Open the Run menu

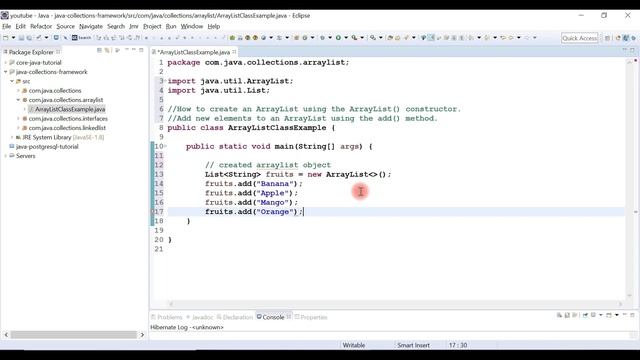pos(171,26)
